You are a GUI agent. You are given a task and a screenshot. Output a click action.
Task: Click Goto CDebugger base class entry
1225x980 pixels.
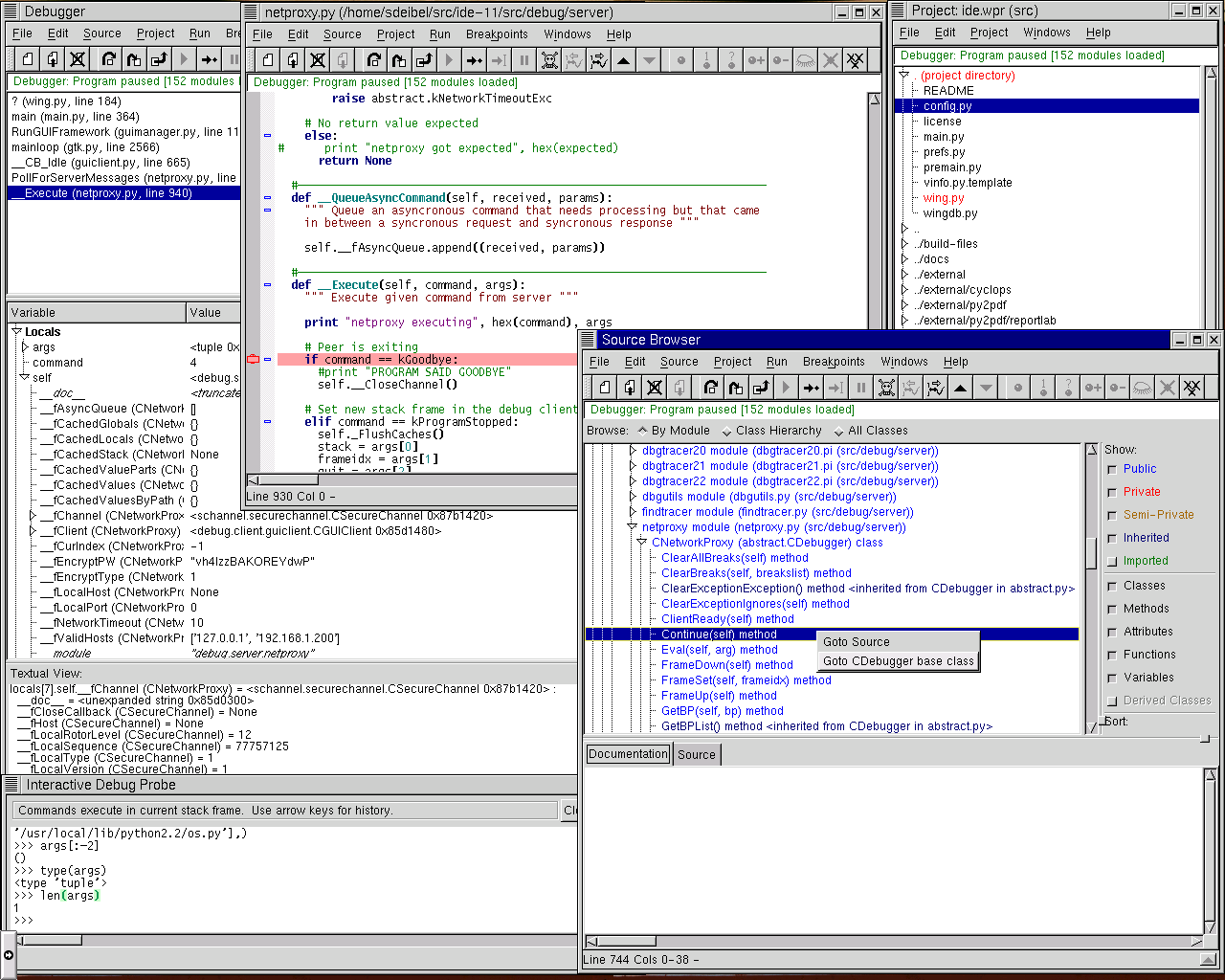tap(898, 661)
